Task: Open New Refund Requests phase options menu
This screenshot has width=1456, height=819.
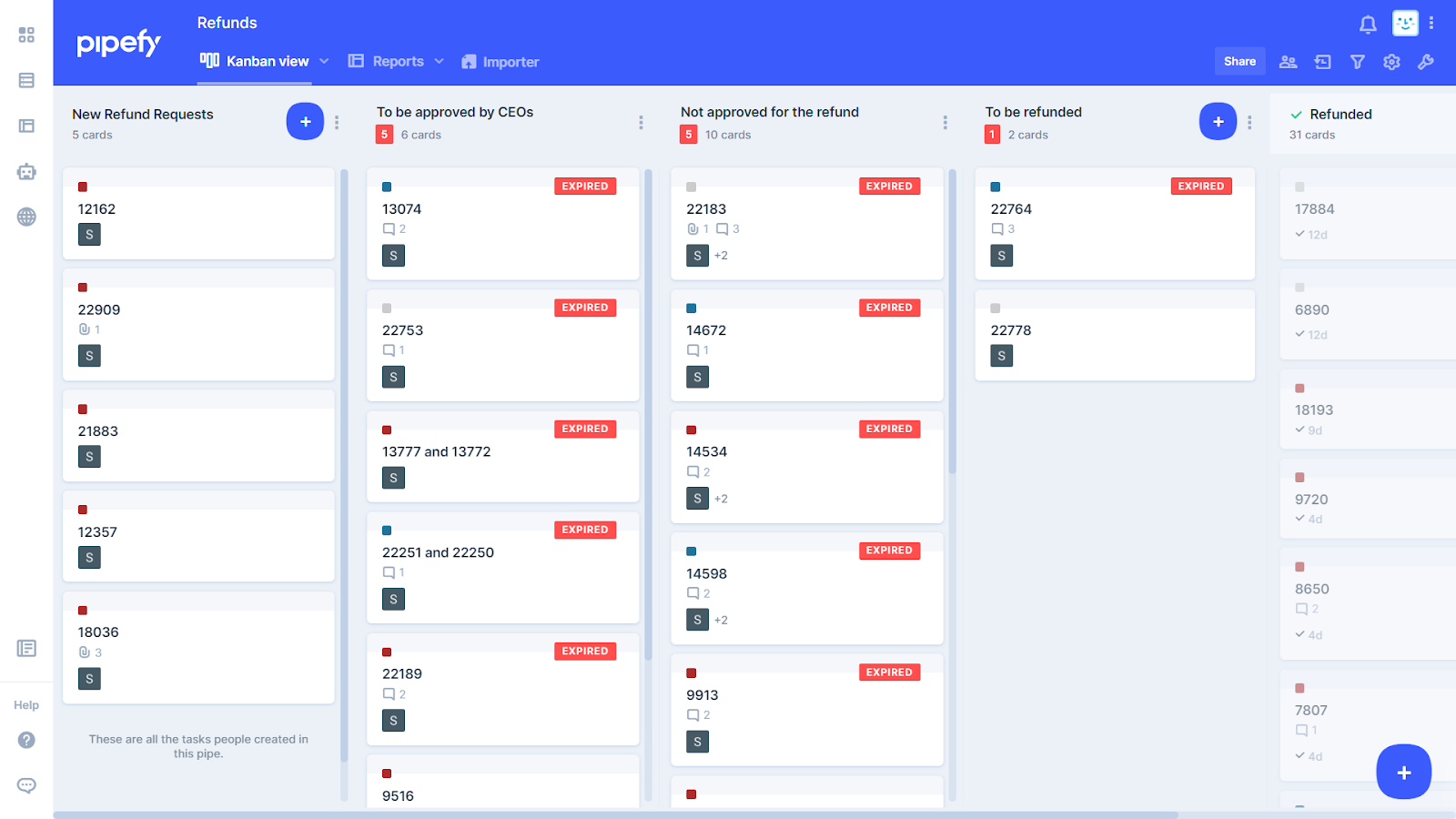Action: [337, 122]
